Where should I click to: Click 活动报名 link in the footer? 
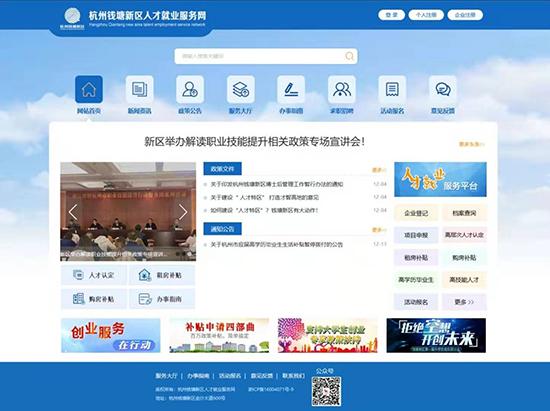(x=230, y=376)
